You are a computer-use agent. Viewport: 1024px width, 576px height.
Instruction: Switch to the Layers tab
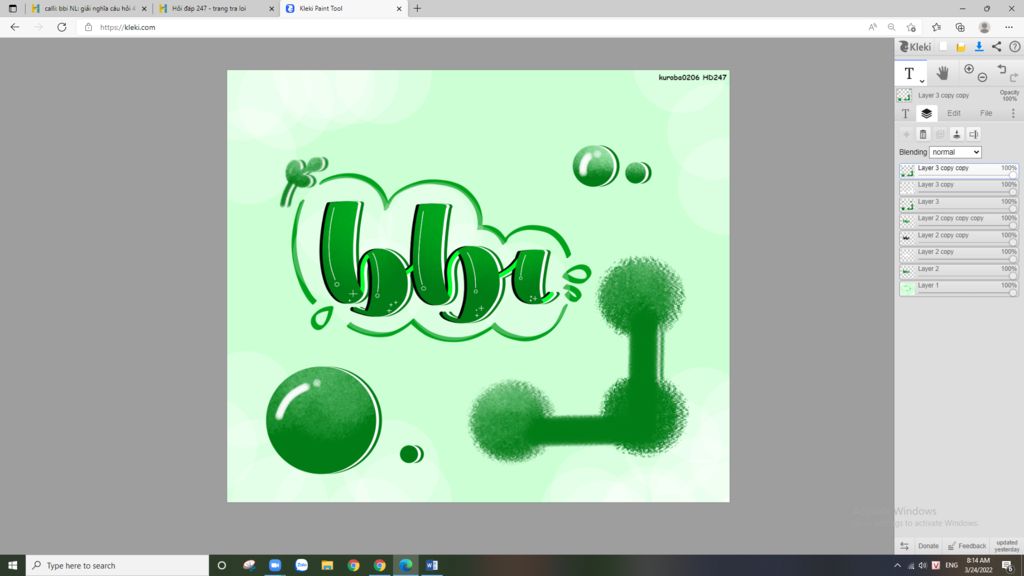click(926, 114)
